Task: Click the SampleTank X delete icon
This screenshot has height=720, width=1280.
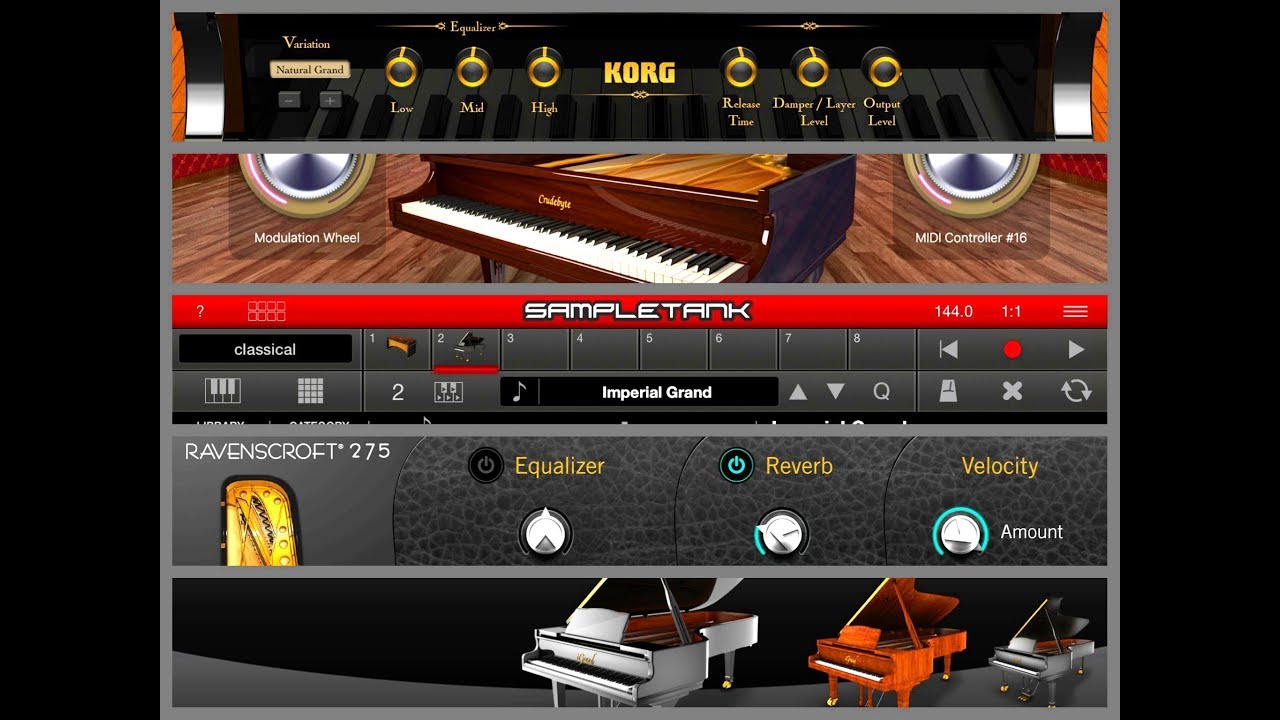Action: 1012,391
